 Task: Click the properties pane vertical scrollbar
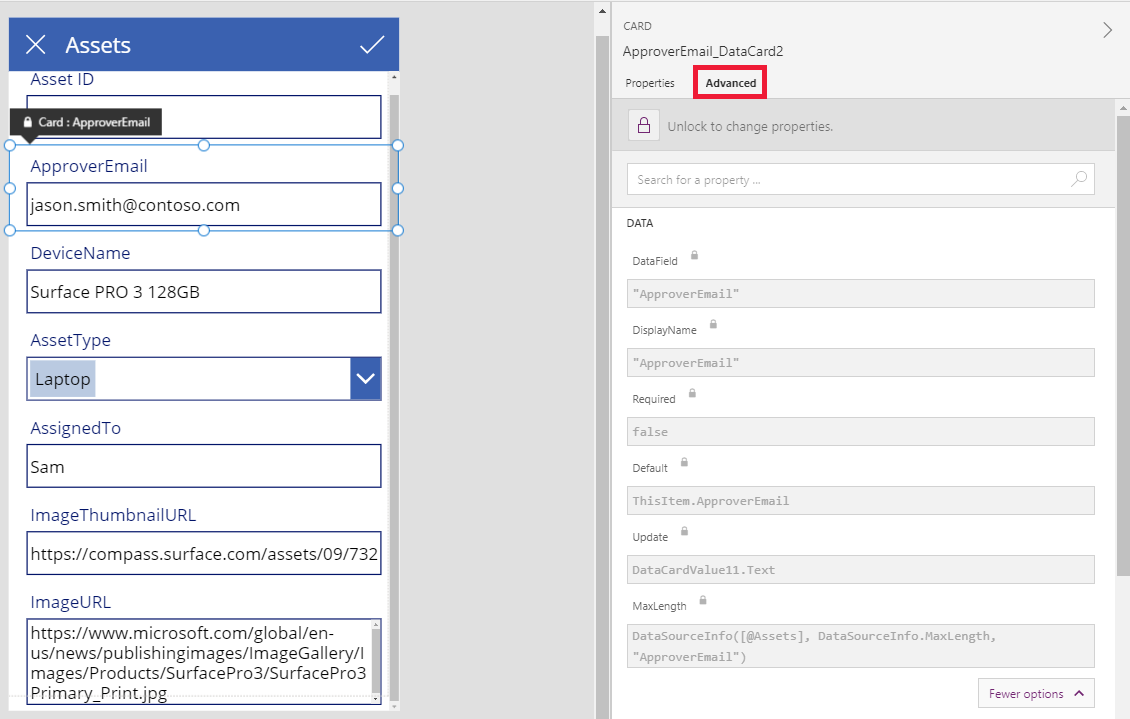pos(1122,346)
